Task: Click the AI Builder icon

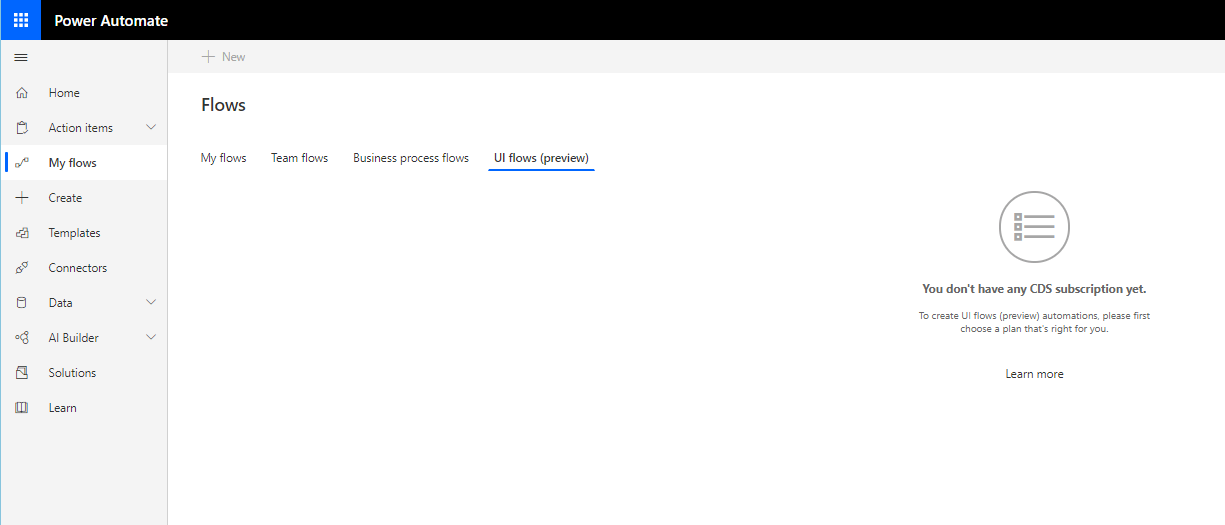Action: click(22, 338)
